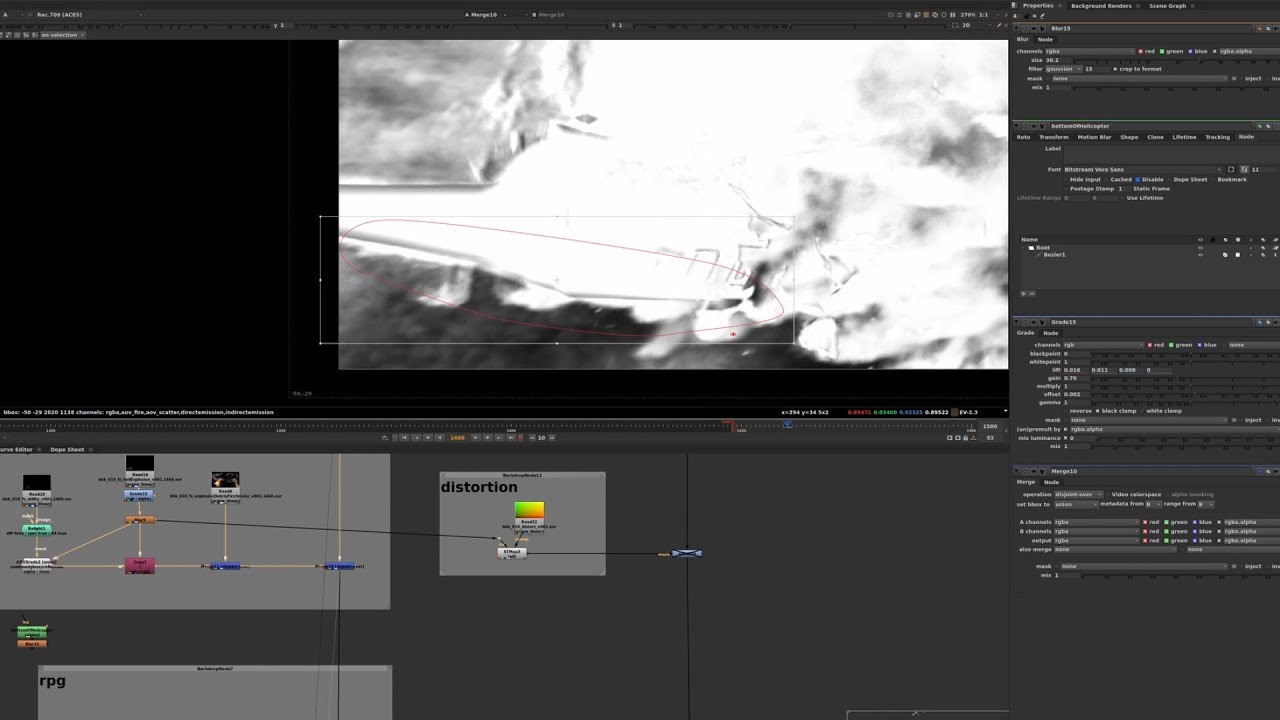Click the italic font icon beside Font
1280x720 pixels.
(1243, 170)
